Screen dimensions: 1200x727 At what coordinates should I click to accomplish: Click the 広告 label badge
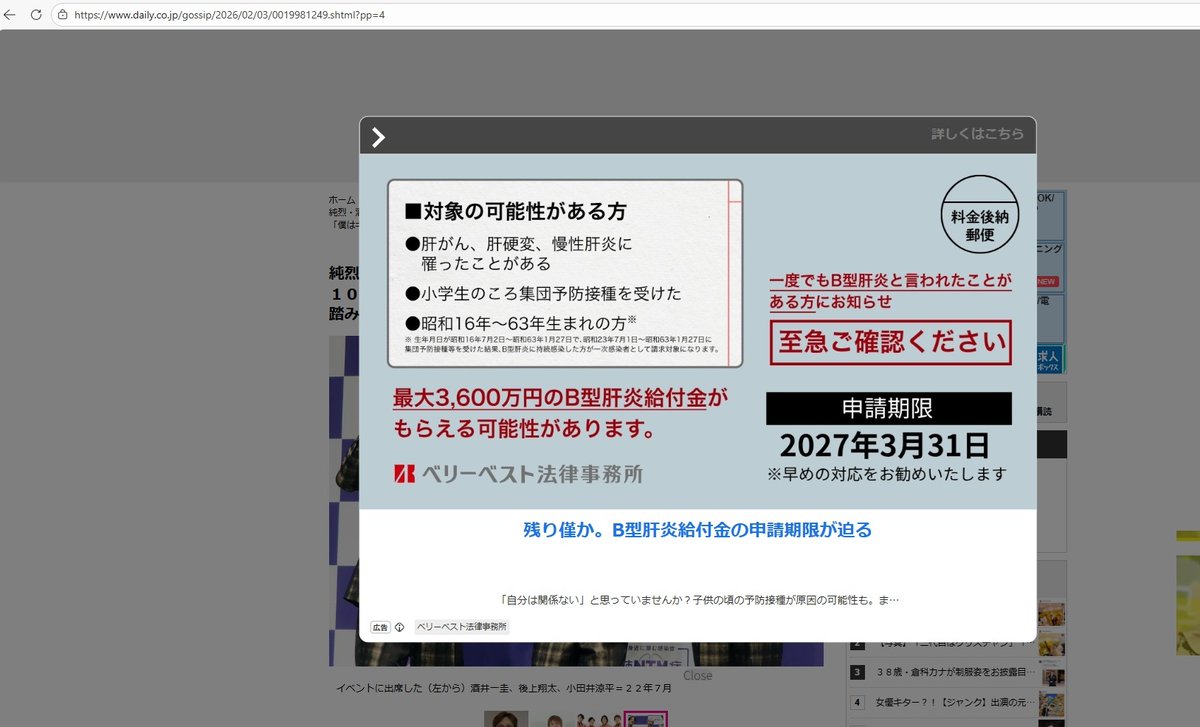point(380,627)
